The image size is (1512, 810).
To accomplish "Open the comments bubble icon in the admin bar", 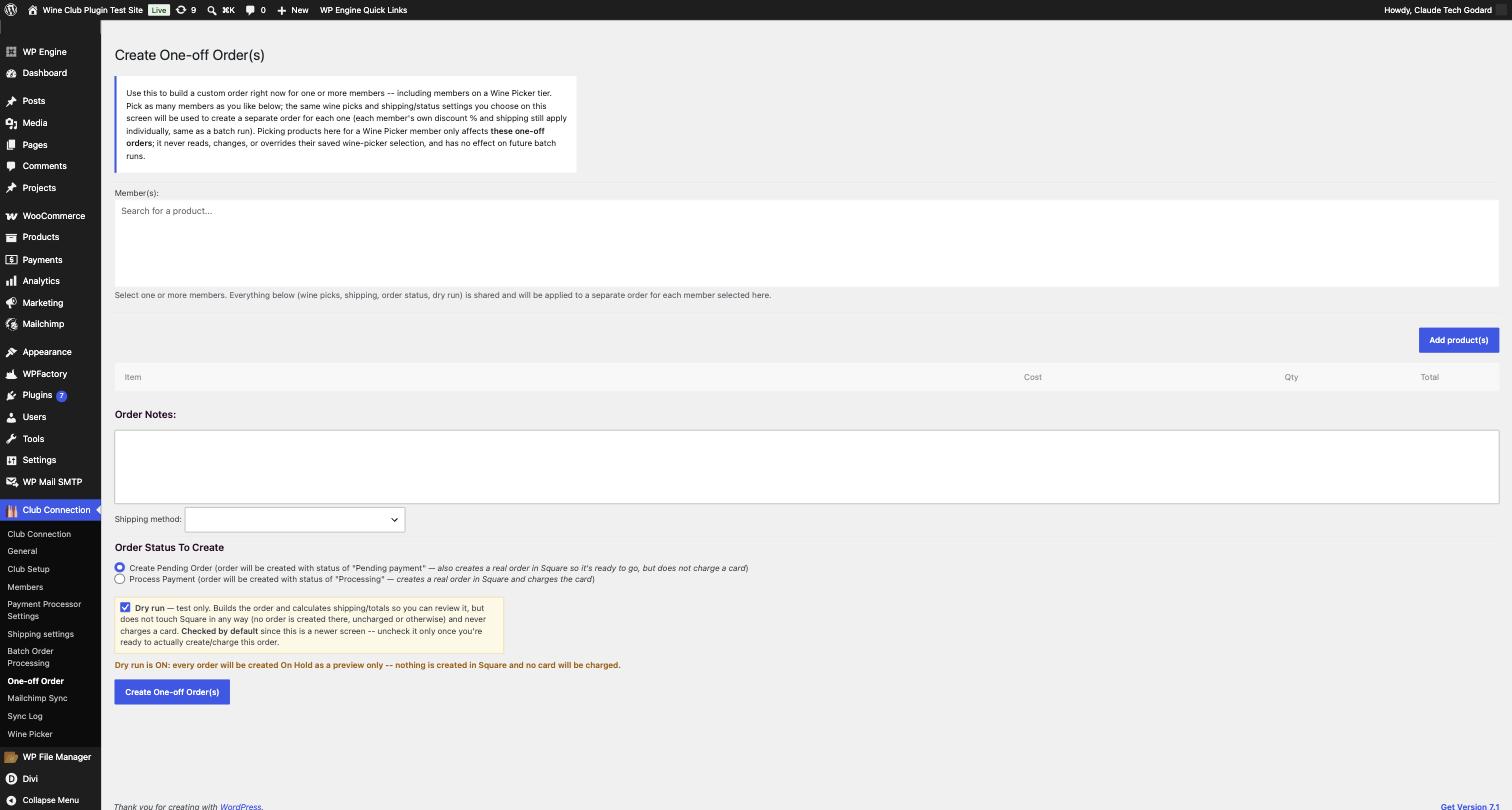I will pyautogui.click(x=250, y=10).
